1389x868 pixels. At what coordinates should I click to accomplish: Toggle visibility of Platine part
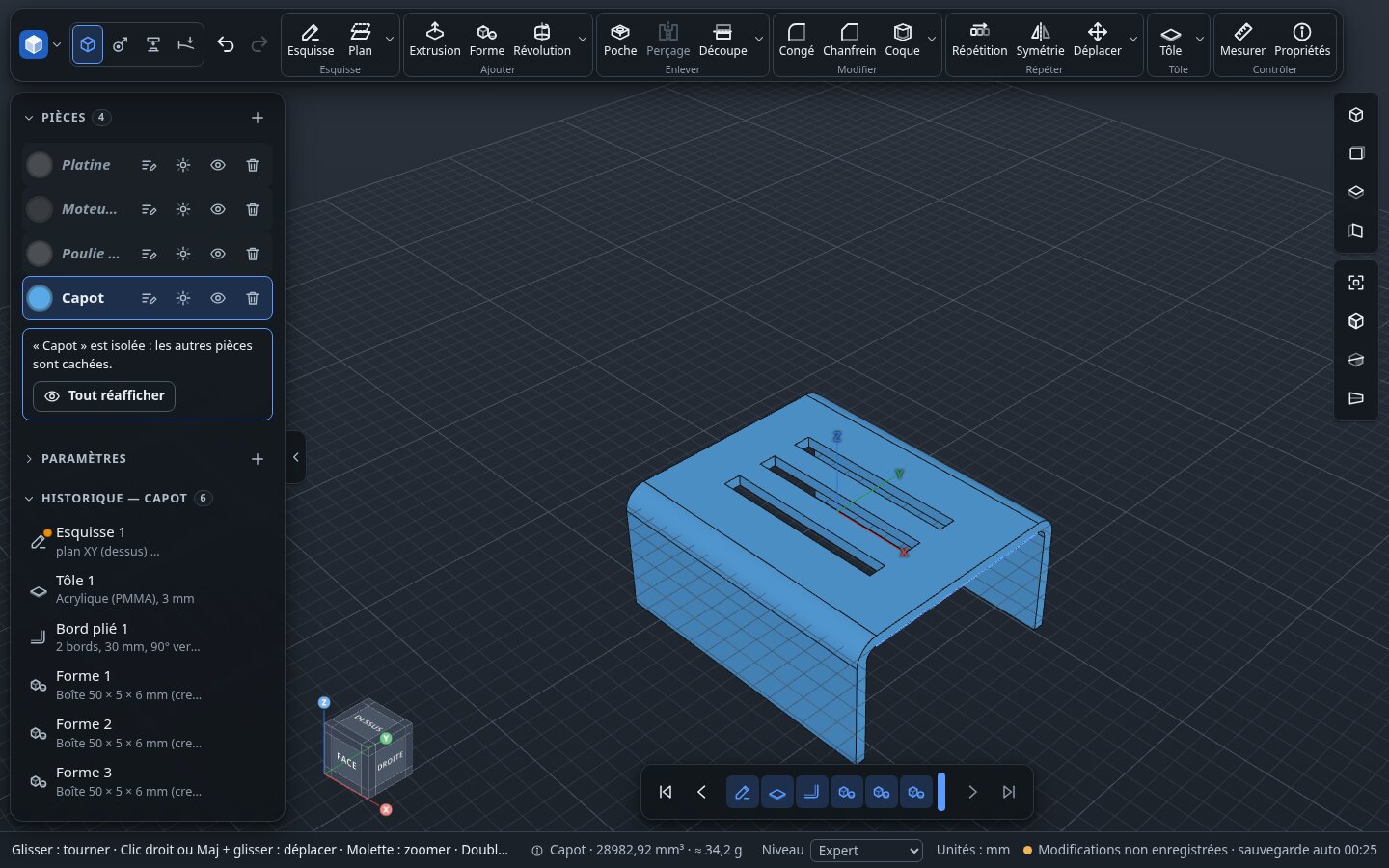pyautogui.click(x=218, y=165)
